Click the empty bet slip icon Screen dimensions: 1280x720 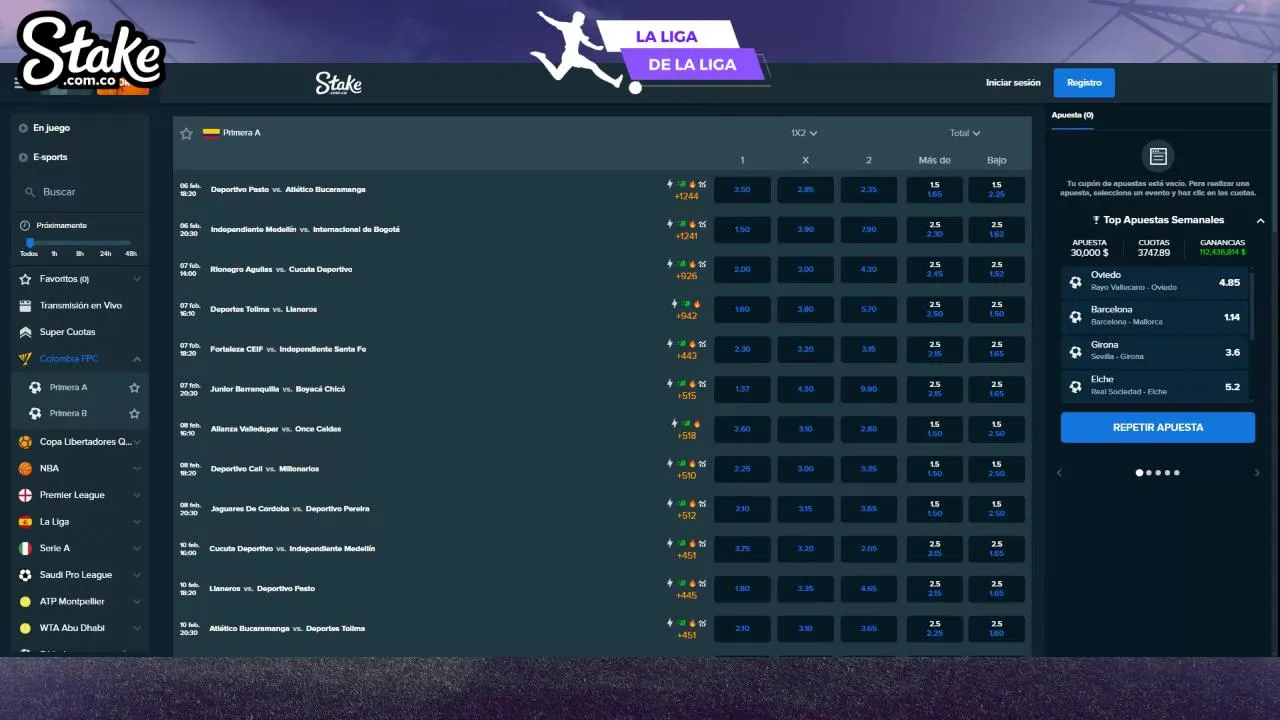1158,156
